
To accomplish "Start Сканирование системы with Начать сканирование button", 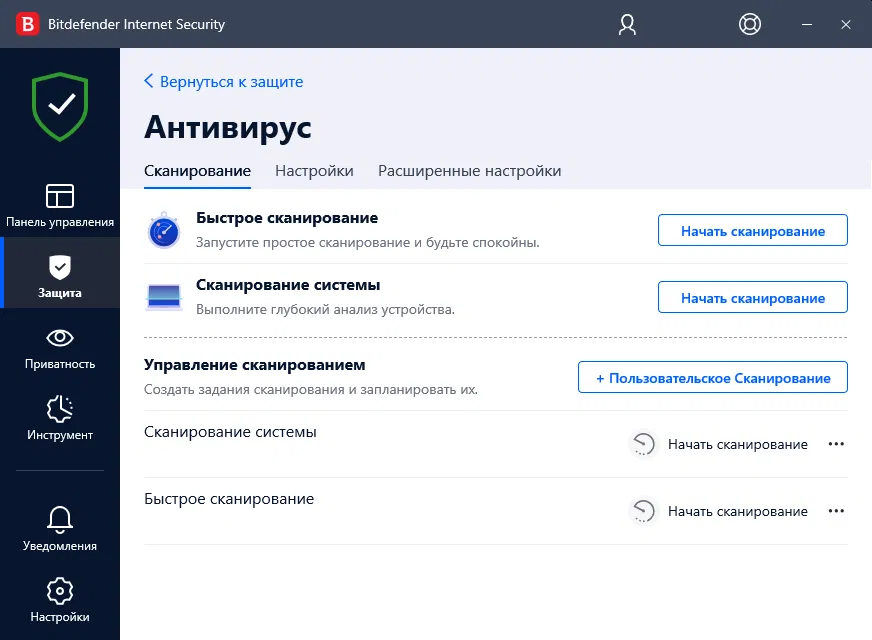I will 752,297.
